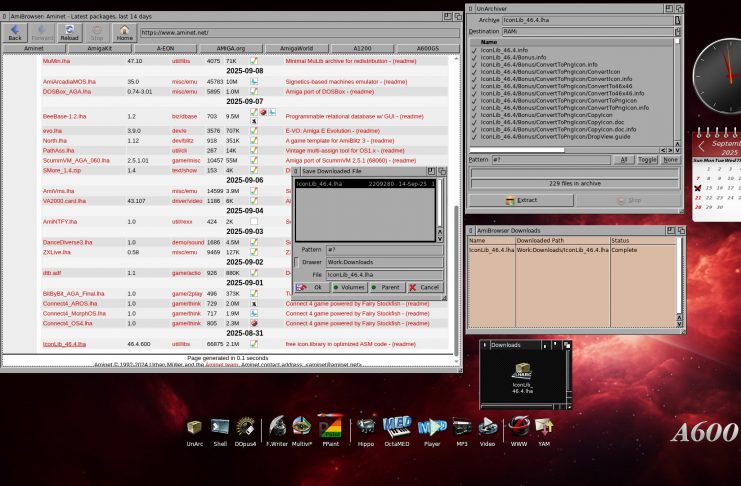Click scroll-right arrow in UnArchiver file list
The width and height of the screenshot is (741, 486).
pos(670,150)
